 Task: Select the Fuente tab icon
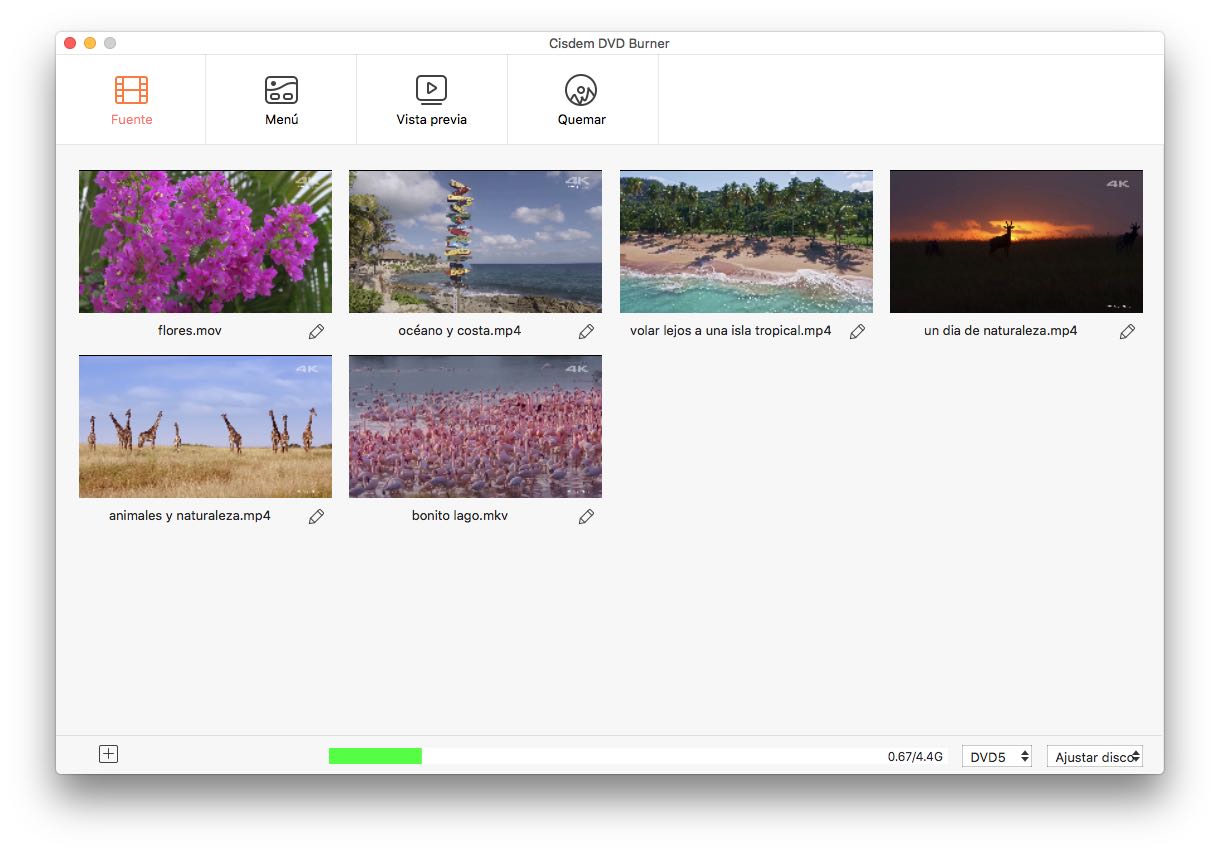[131, 89]
